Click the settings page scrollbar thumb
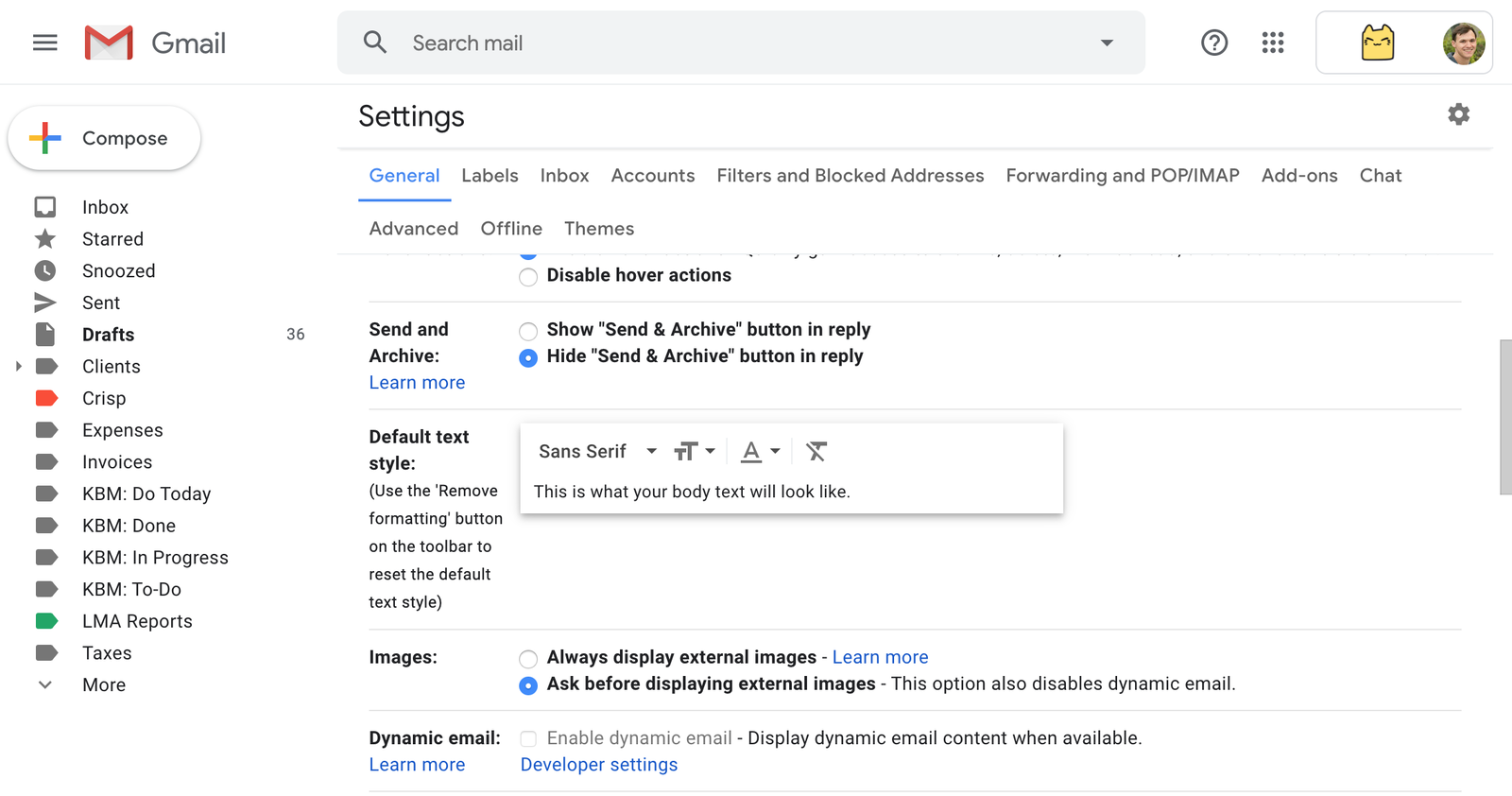1512x796 pixels. (1505, 417)
